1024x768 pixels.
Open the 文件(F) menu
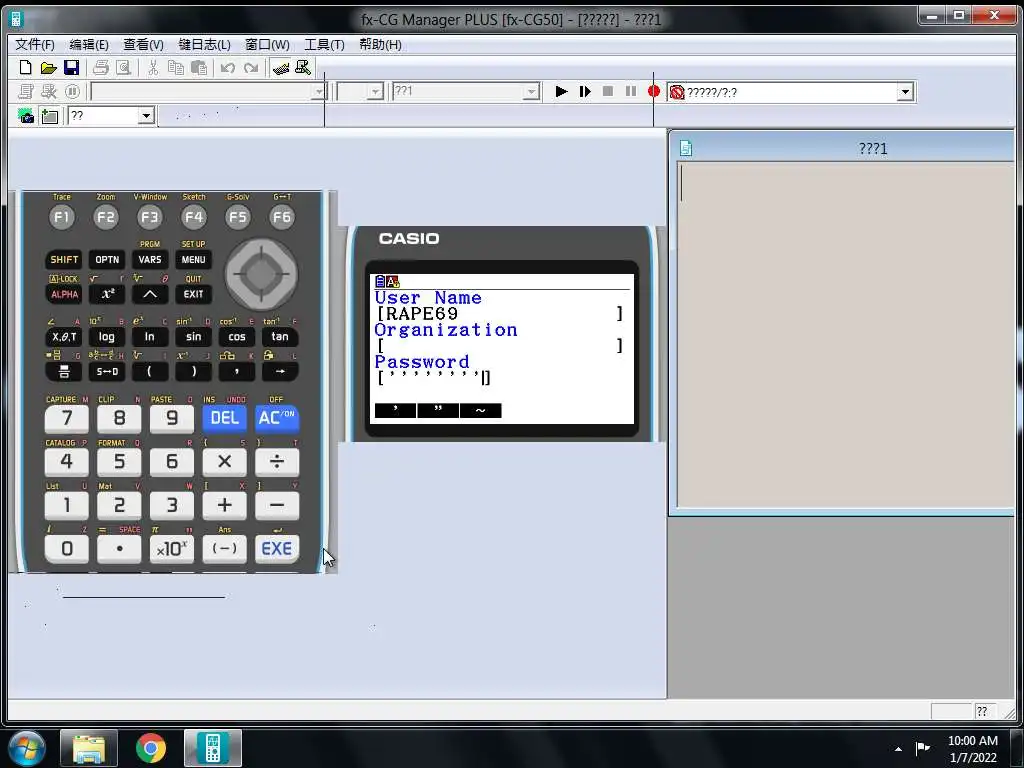coord(35,44)
